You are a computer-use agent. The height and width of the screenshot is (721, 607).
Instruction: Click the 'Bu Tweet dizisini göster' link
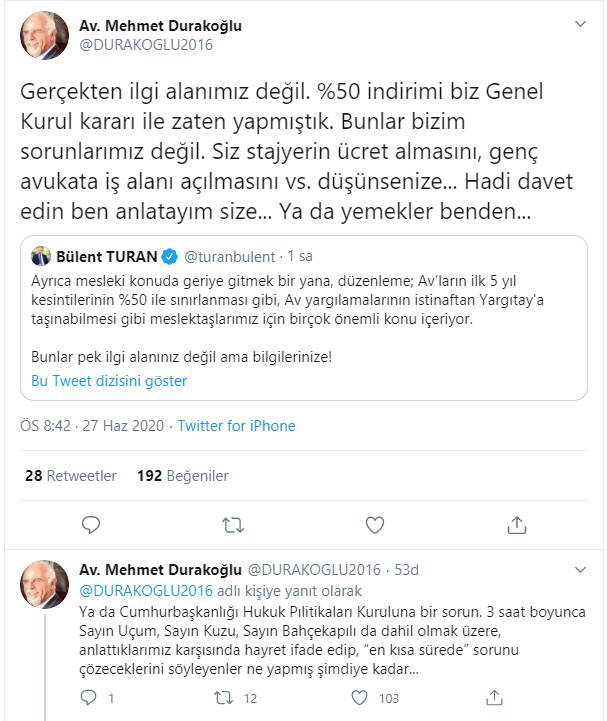coord(109,381)
